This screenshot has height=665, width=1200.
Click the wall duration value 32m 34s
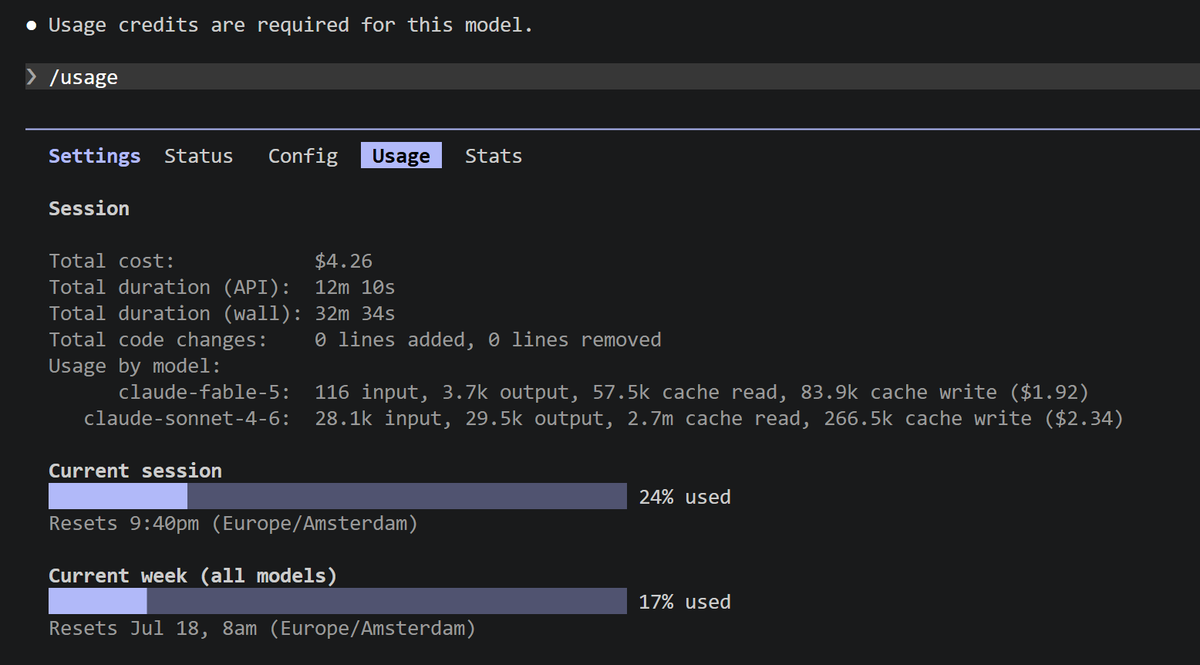pos(355,313)
